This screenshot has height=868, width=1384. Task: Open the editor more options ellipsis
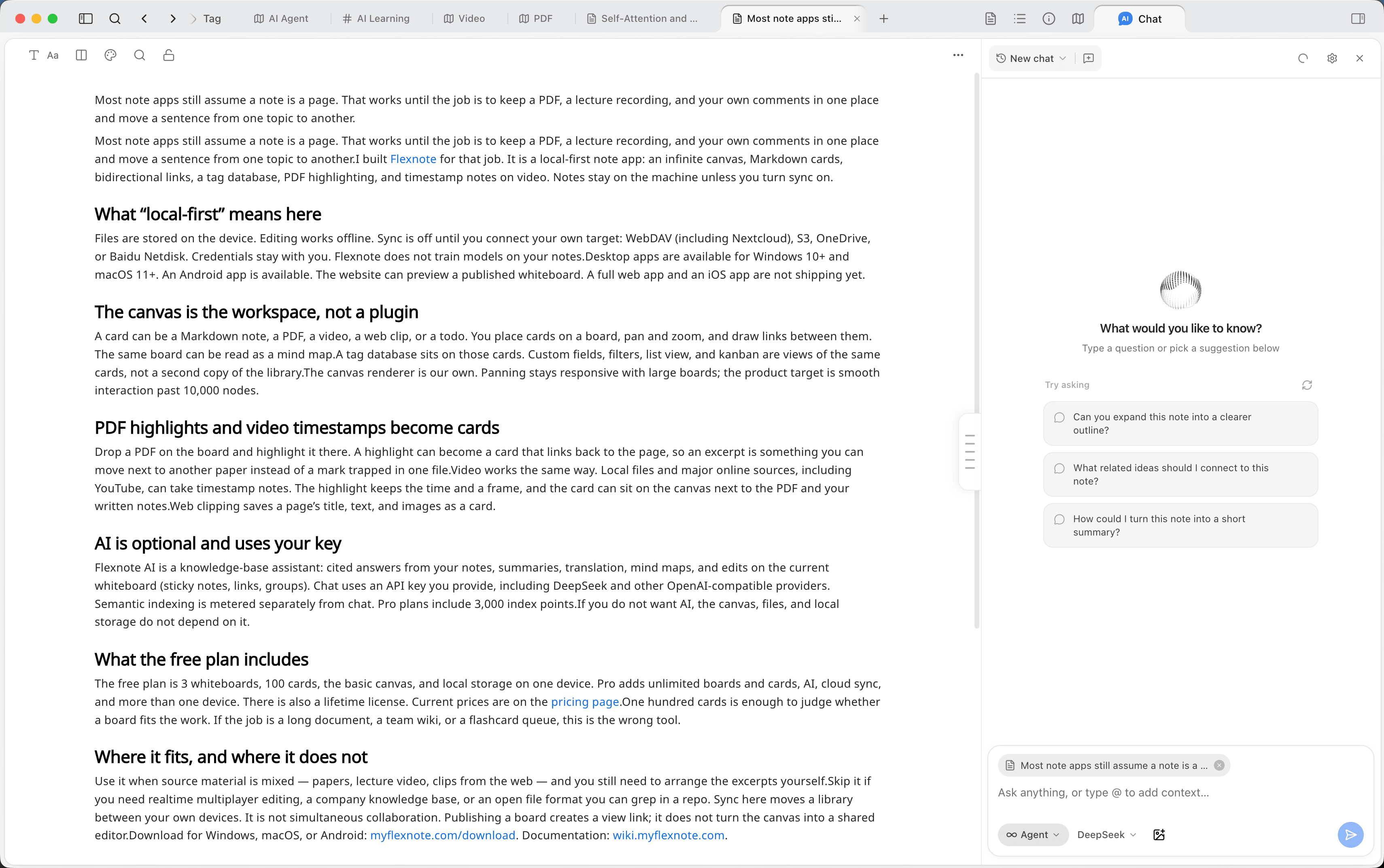pos(958,55)
